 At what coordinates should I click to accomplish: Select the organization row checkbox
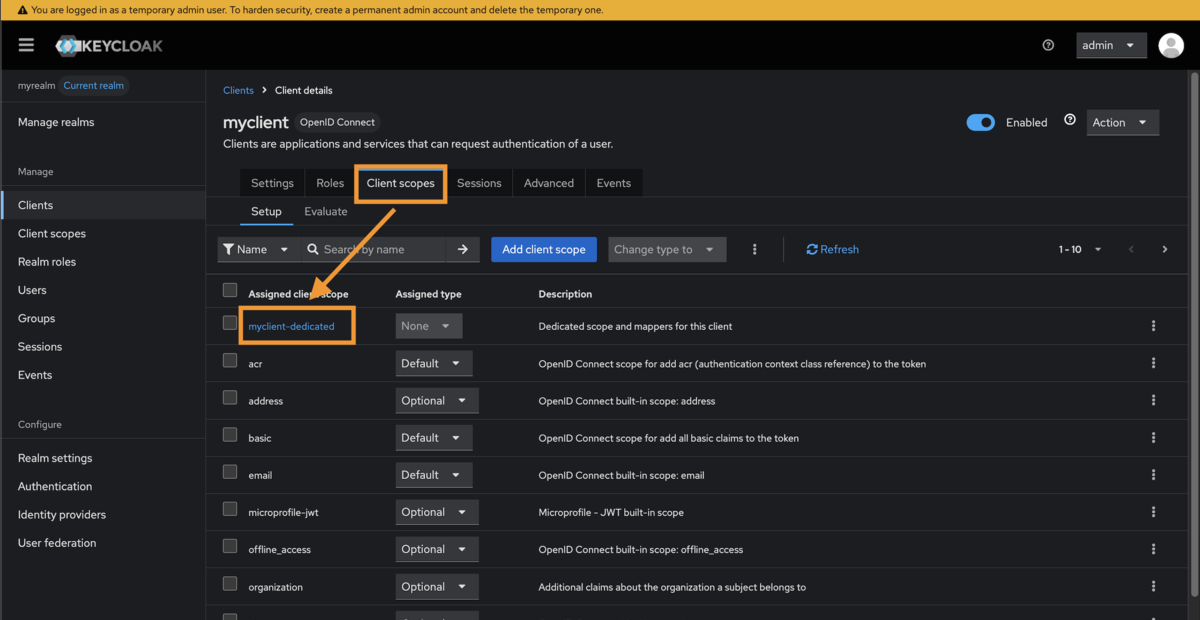(230, 583)
